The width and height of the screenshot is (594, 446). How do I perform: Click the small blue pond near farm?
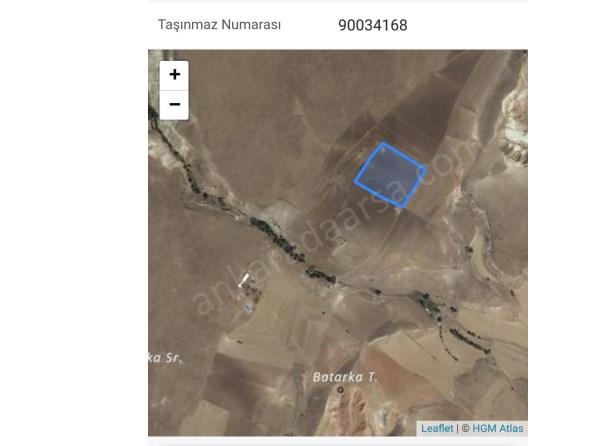pyautogui.click(x=248, y=308)
